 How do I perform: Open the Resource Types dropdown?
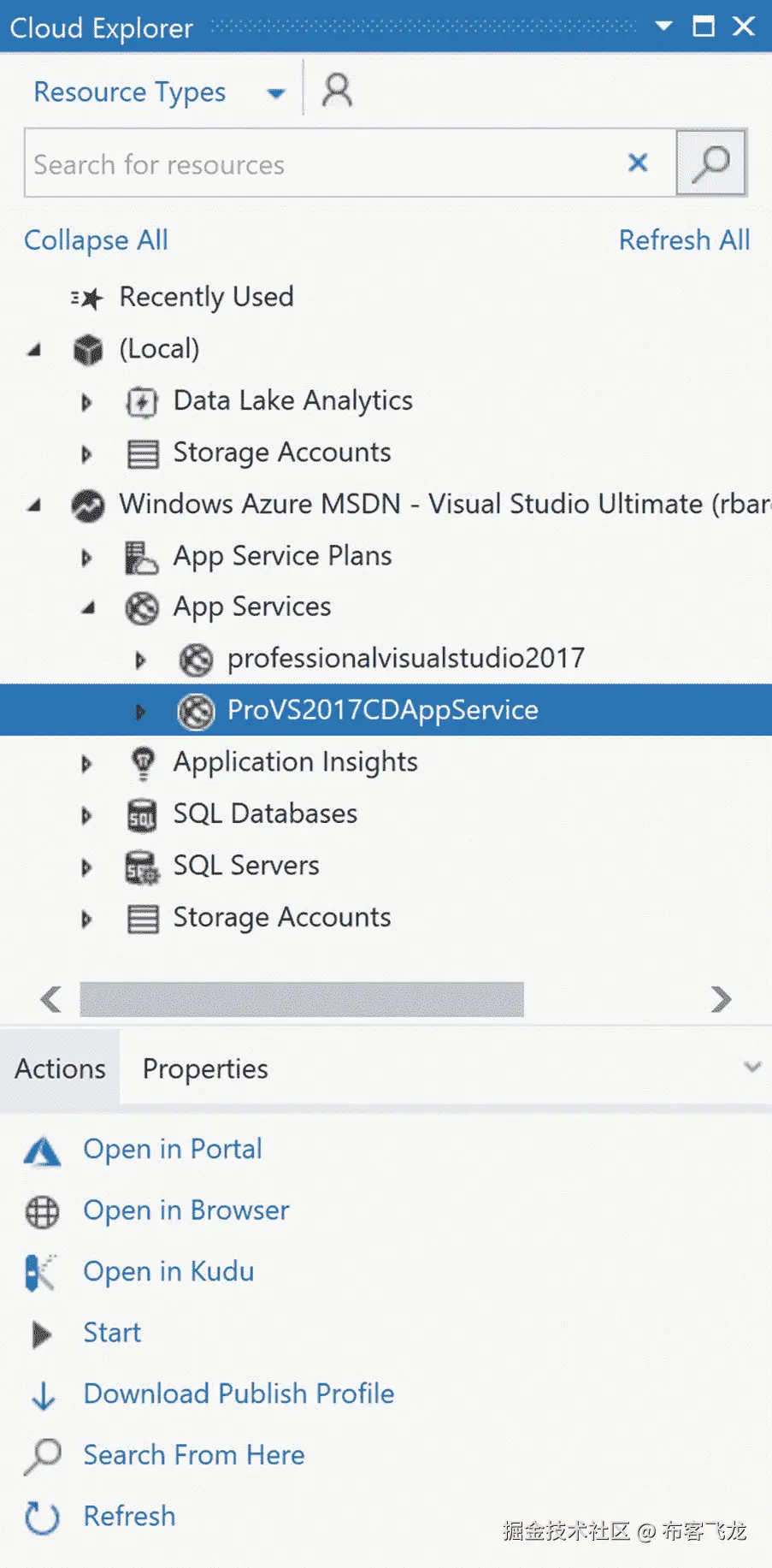[275, 93]
